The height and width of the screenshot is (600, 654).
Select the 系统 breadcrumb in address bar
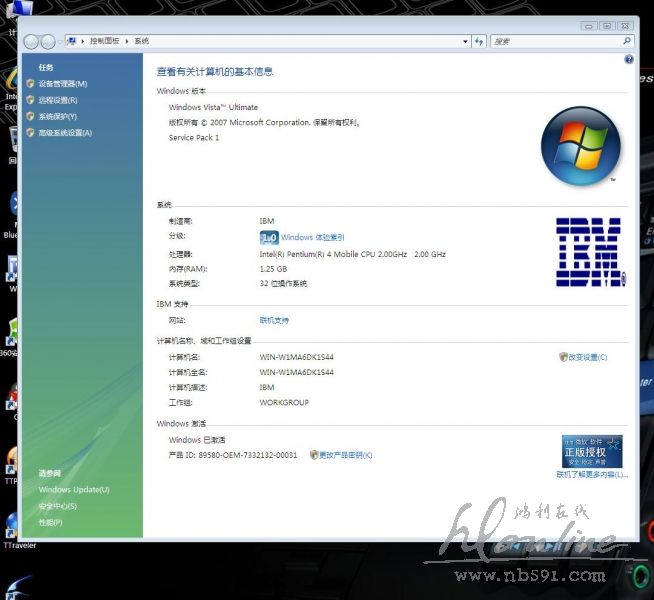(x=141, y=41)
